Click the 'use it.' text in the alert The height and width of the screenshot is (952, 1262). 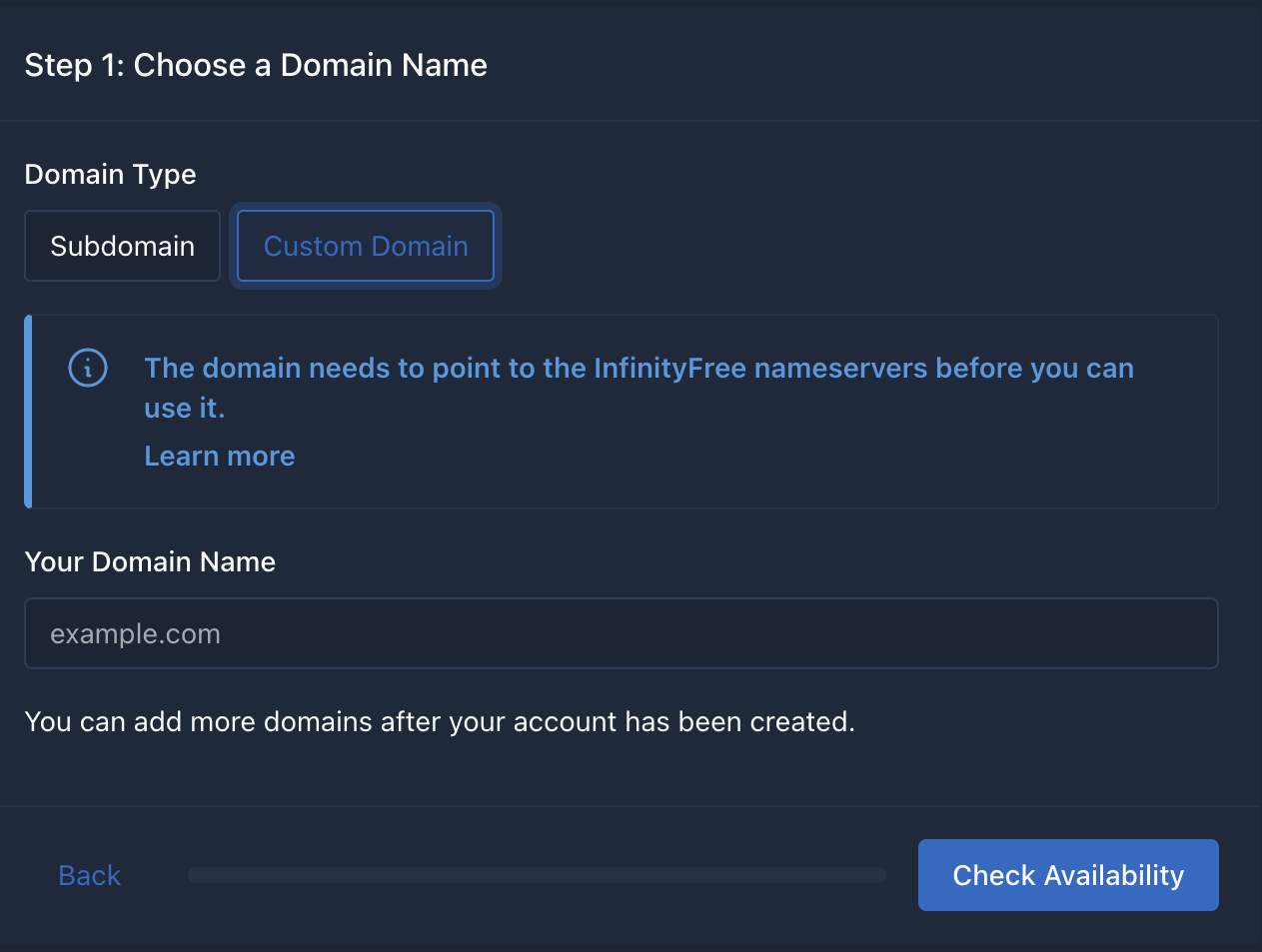185,408
